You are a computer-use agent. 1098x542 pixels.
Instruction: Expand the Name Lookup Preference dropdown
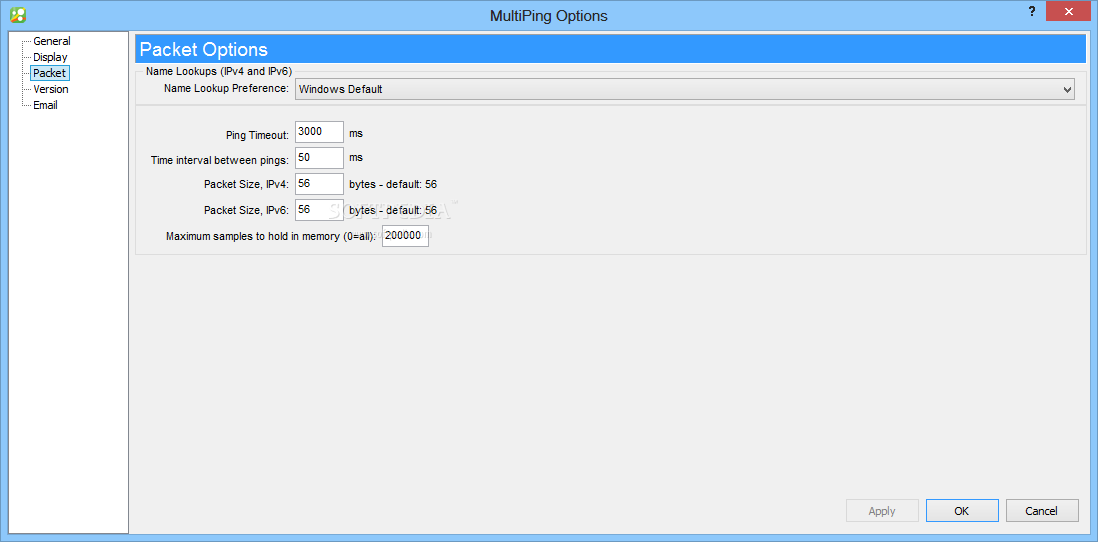(685, 89)
